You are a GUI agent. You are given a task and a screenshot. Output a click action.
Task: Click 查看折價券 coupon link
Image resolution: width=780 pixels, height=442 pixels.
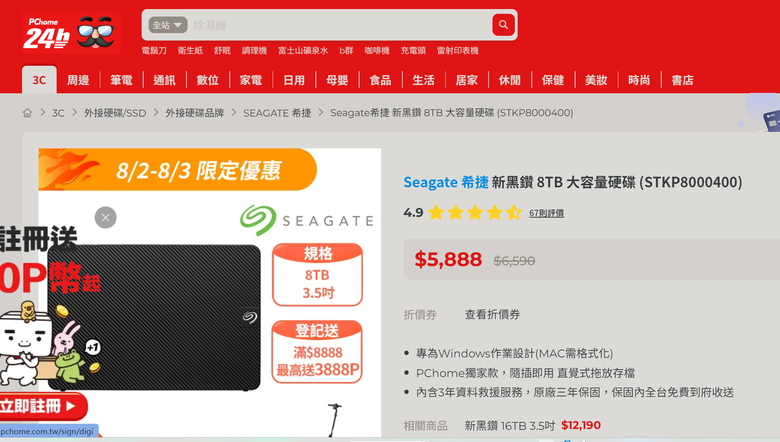[x=492, y=314]
